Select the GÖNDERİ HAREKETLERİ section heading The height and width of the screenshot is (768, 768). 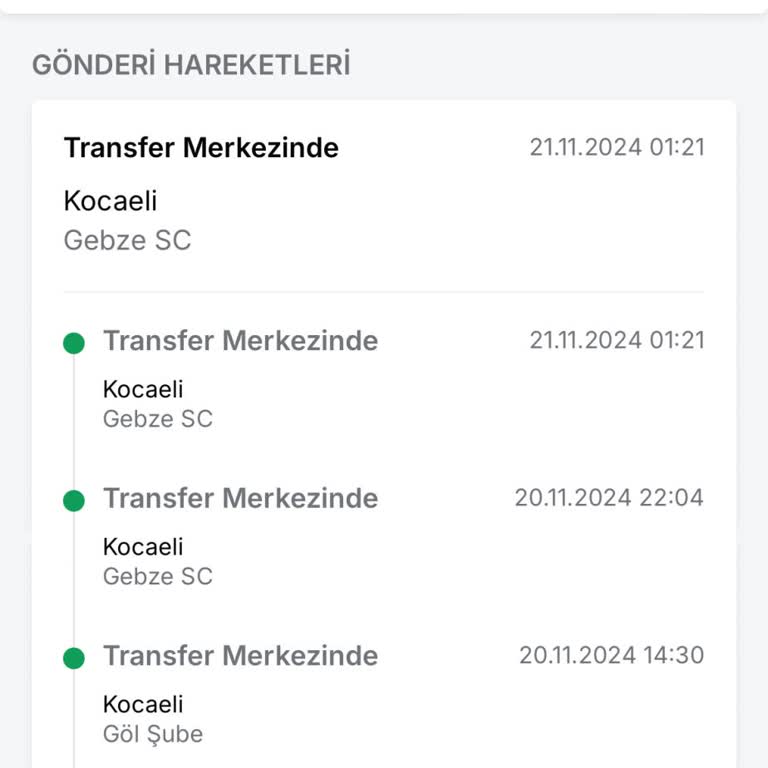click(191, 65)
